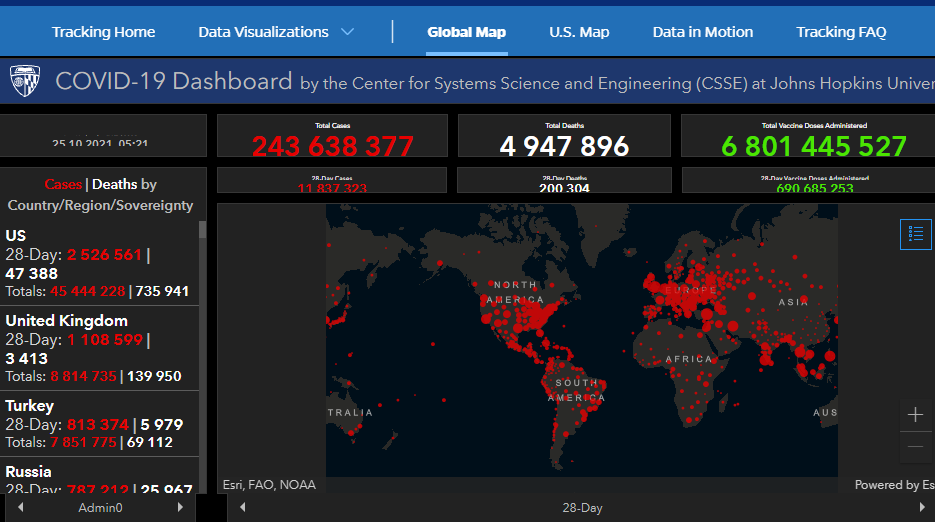Image resolution: width=935 pixels, height=522 pixels.
Task: Click the Powered by Esri link
Action: tap(894, 484)
